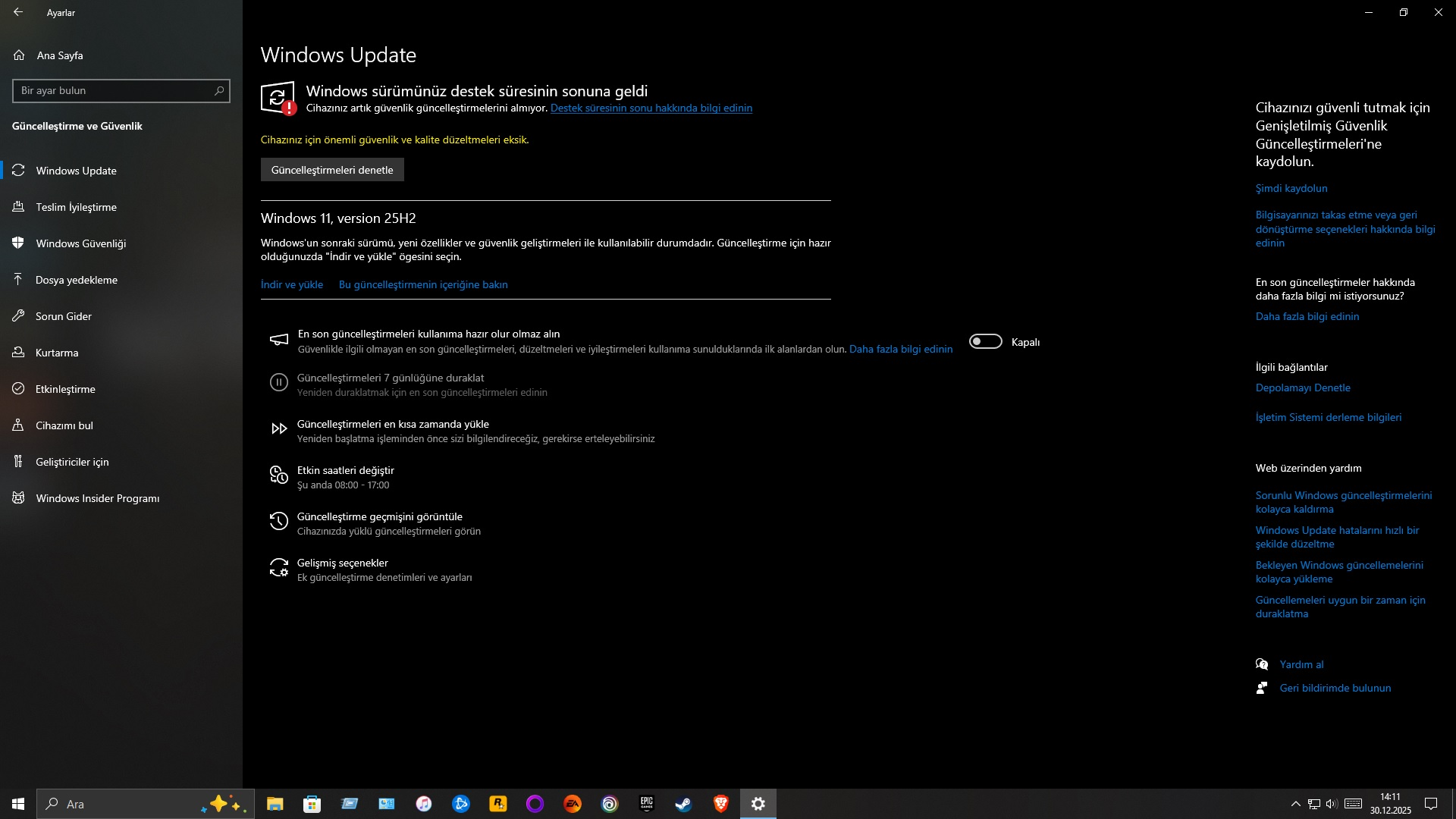Click 'Daha fazla bilgi edinin' beside the toggle description

pyautogui.click(x=901, y=350)
